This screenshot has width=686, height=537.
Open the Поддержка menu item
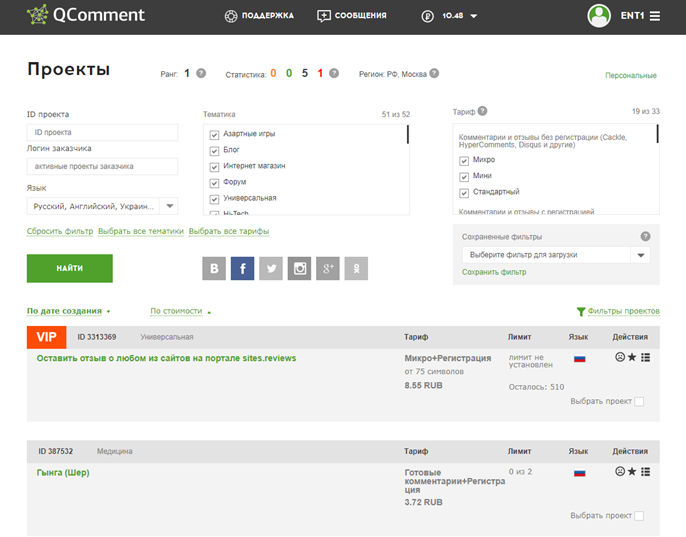click(x=259, y=16)
